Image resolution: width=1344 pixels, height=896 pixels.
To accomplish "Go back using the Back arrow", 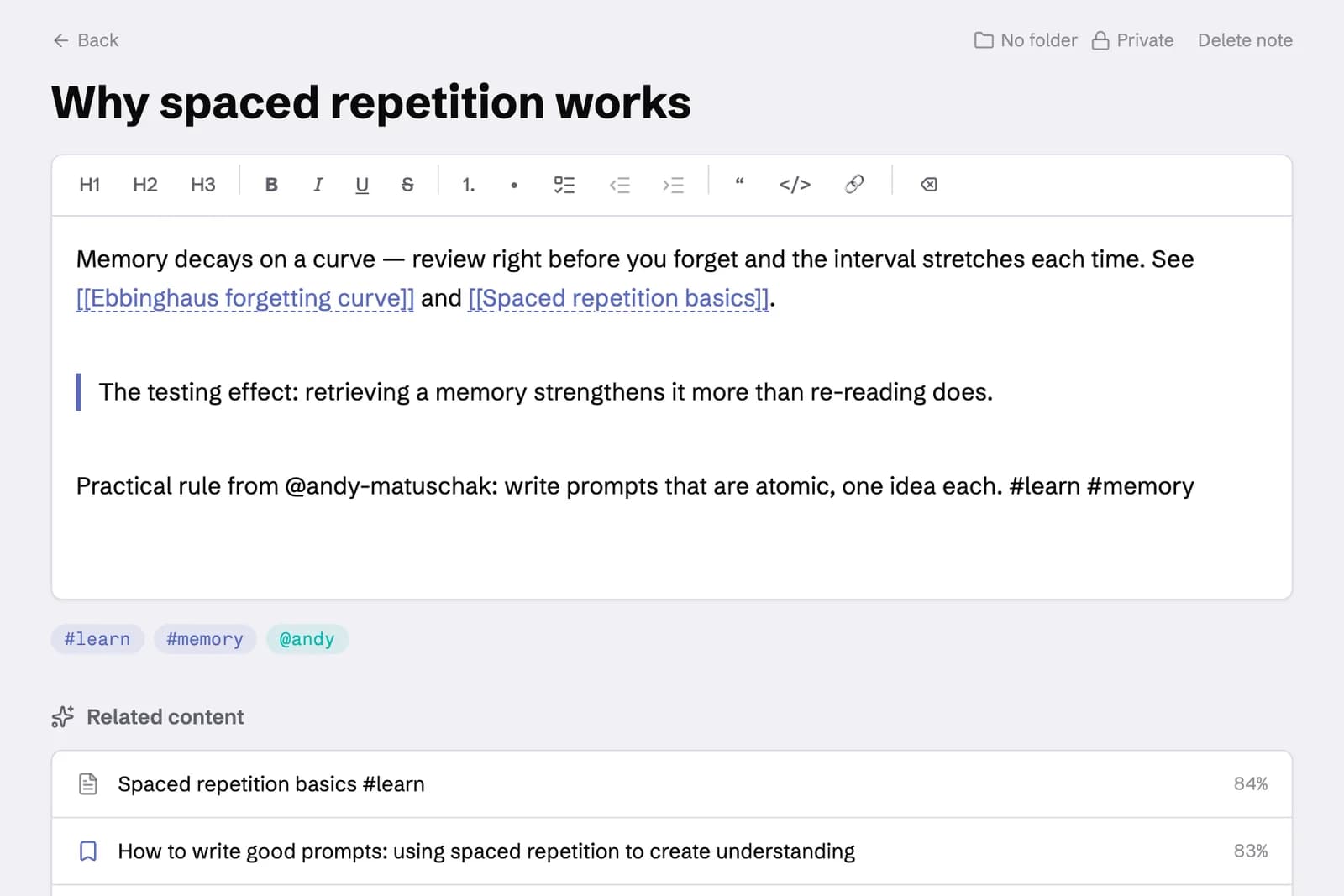I will [86, 40].
